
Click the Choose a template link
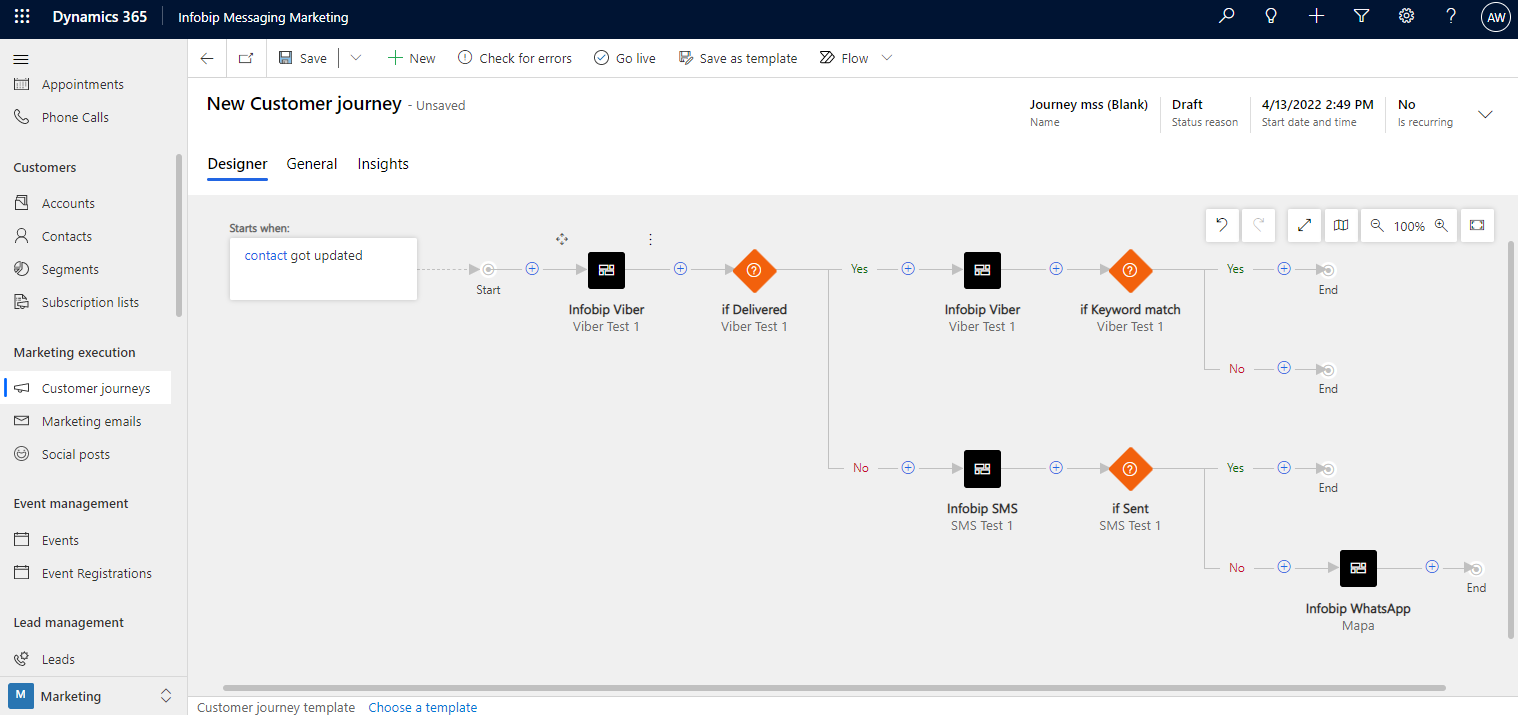click(x=422, y=707)
